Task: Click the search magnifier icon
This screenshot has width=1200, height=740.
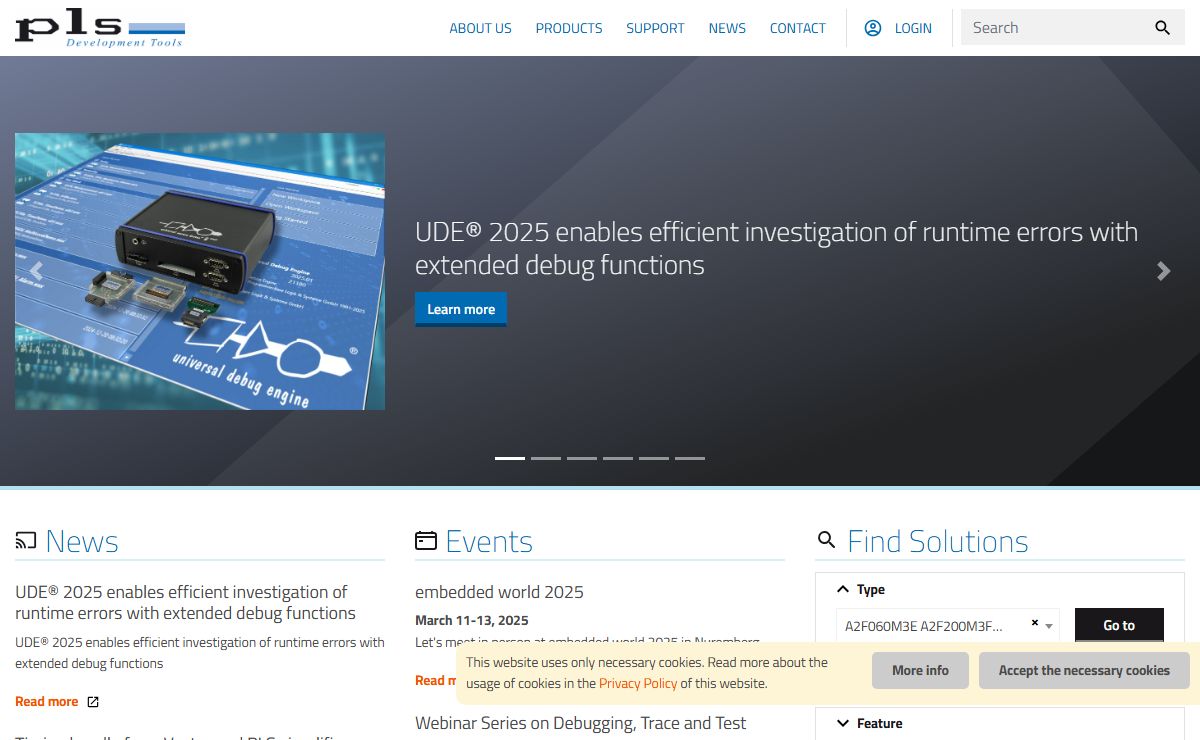Action: pos(1162,28)
